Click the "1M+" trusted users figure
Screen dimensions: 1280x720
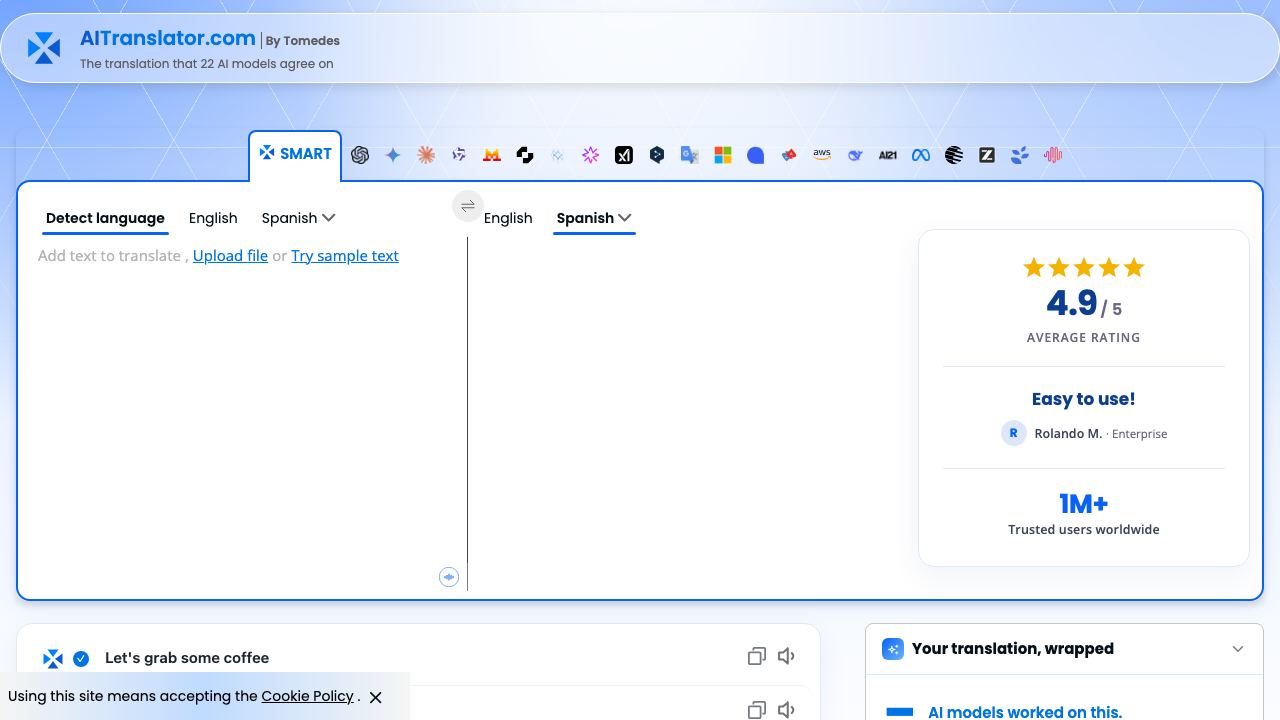pos(1084,503)
